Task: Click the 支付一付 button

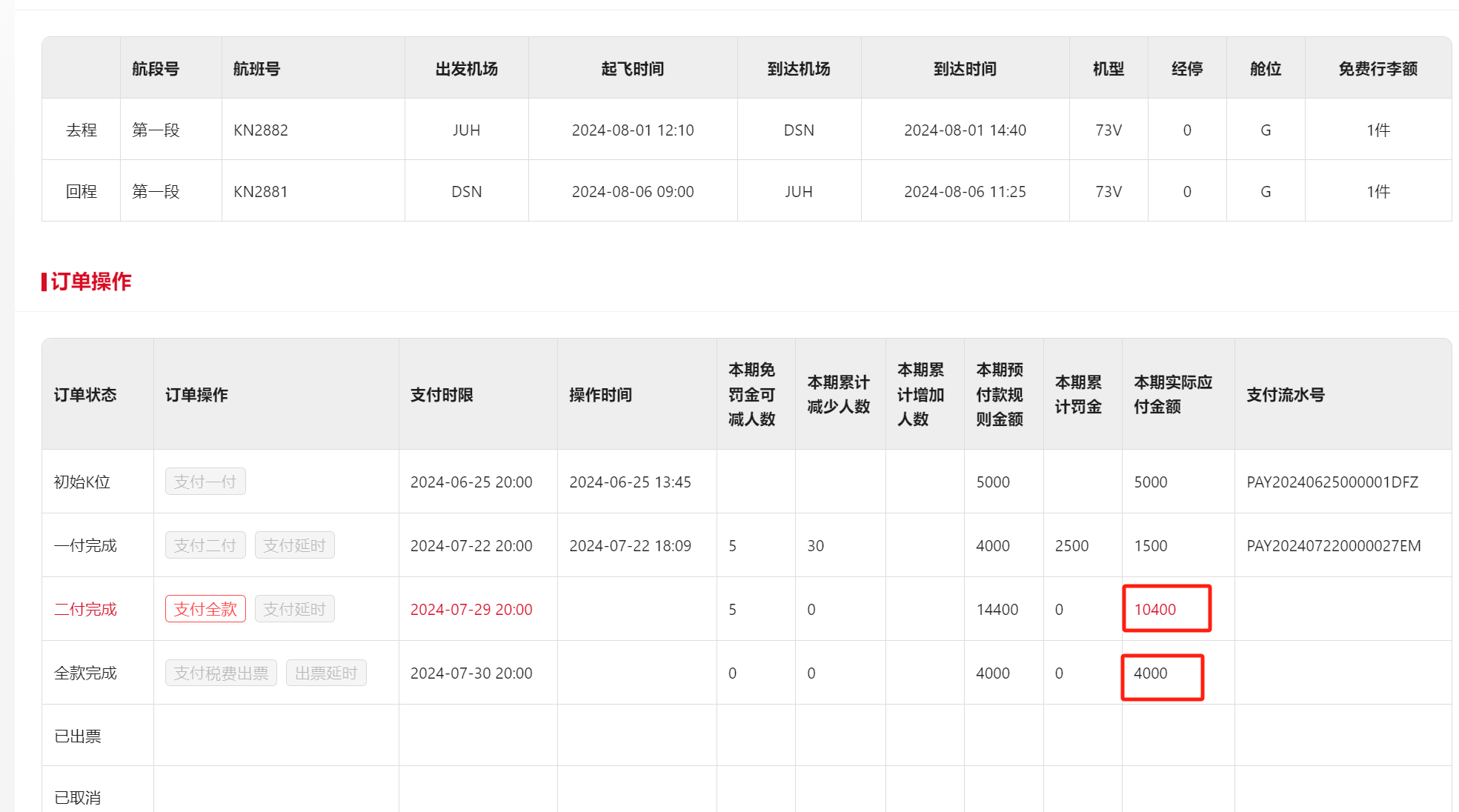Action: coord(205,482)
